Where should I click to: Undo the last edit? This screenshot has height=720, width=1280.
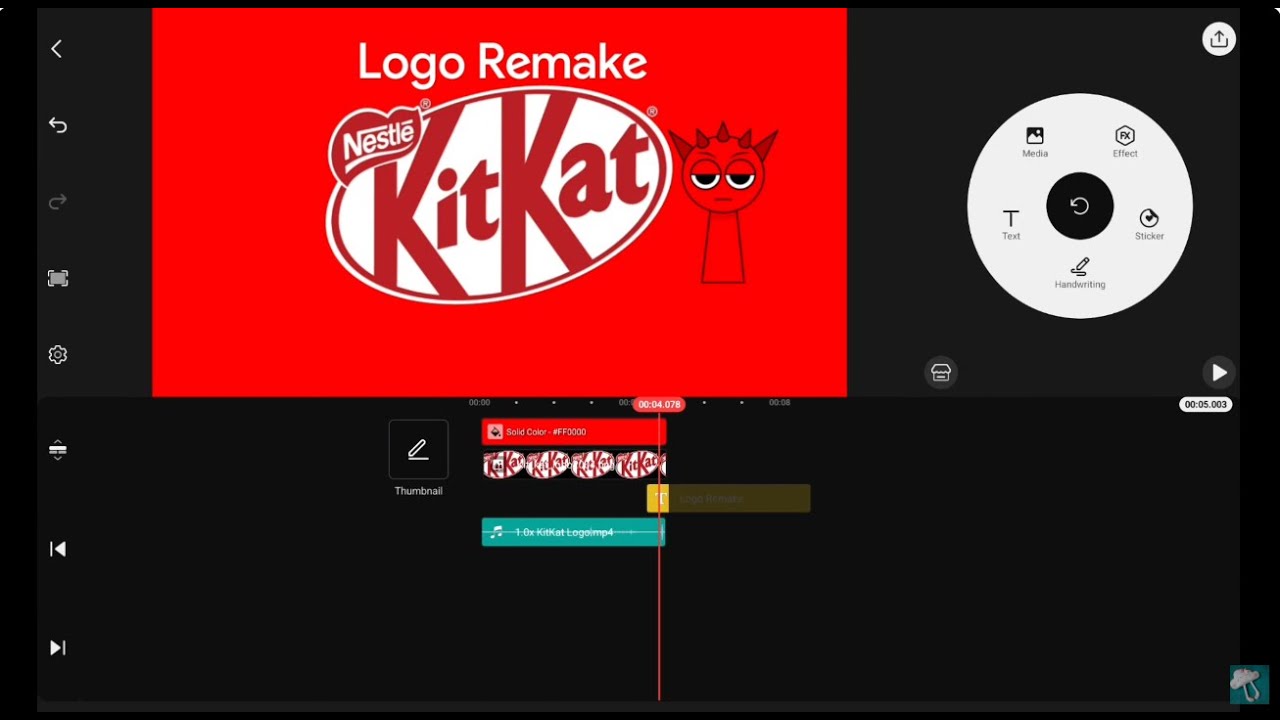point(58,125)
